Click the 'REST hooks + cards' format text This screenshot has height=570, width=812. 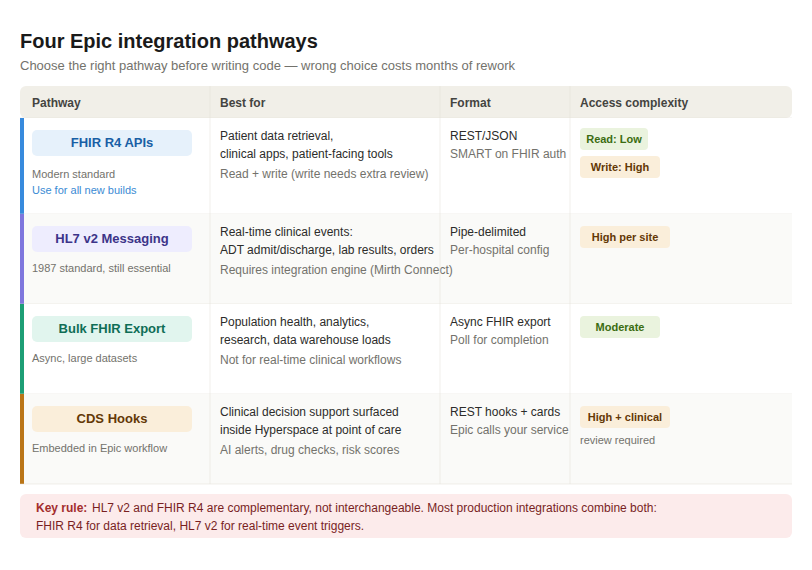click(x=505, y=412)
